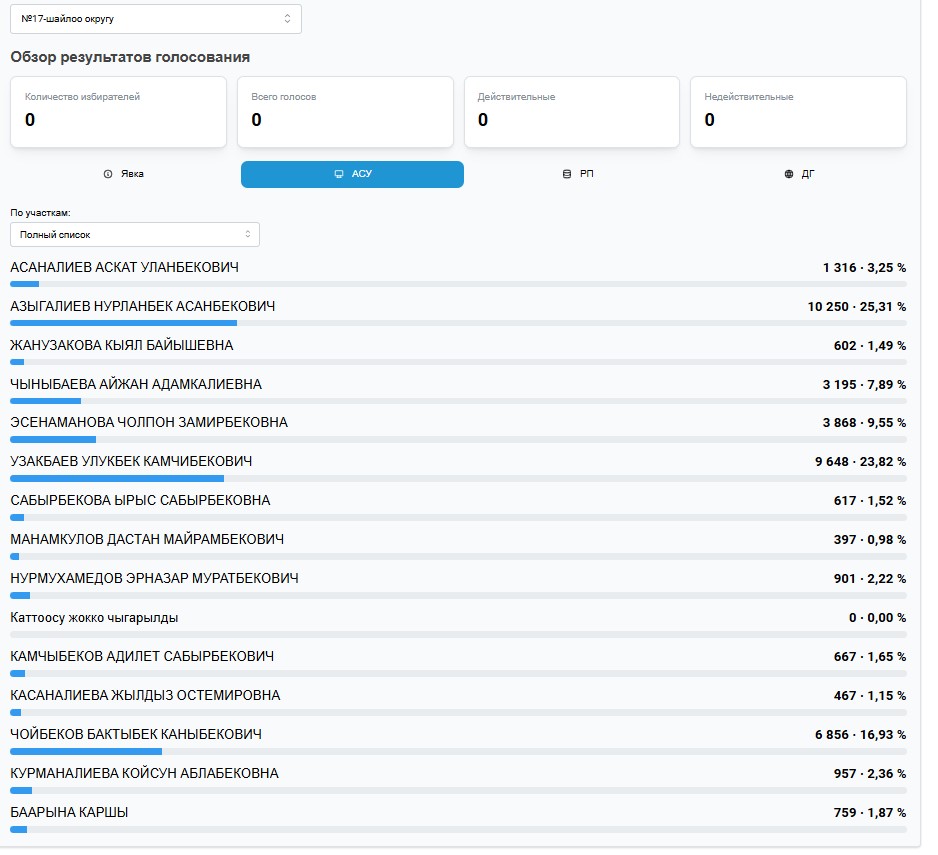Select the Недействительные votes card
The height and width of the screenshot is (855, 938).
point(798,112)
